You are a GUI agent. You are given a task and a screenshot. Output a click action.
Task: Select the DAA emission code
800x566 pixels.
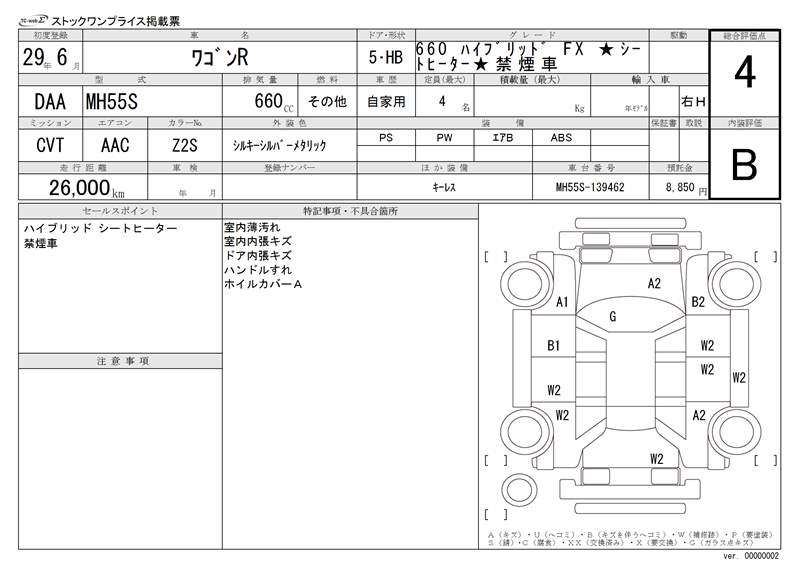click(50, 102)
